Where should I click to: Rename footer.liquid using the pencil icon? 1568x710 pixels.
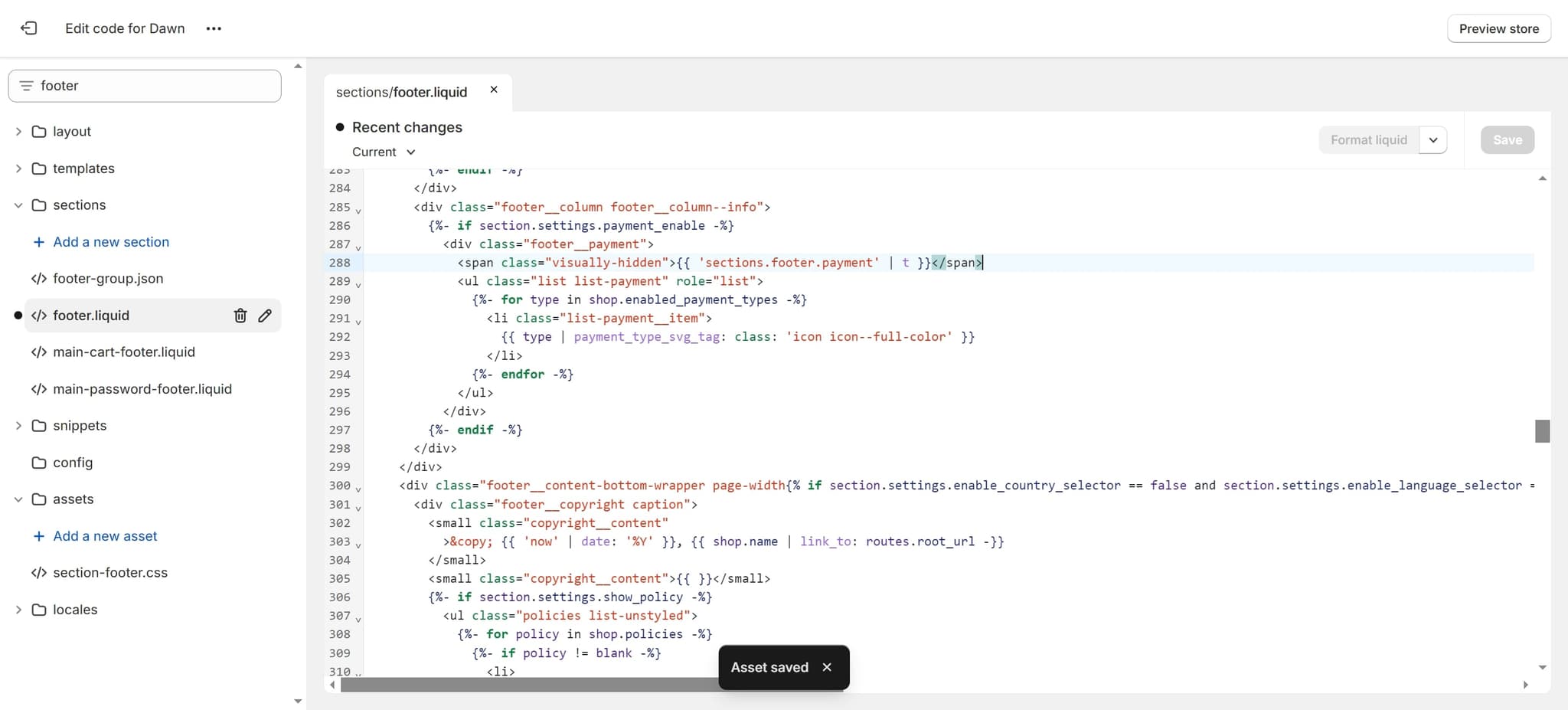point(265,315)
